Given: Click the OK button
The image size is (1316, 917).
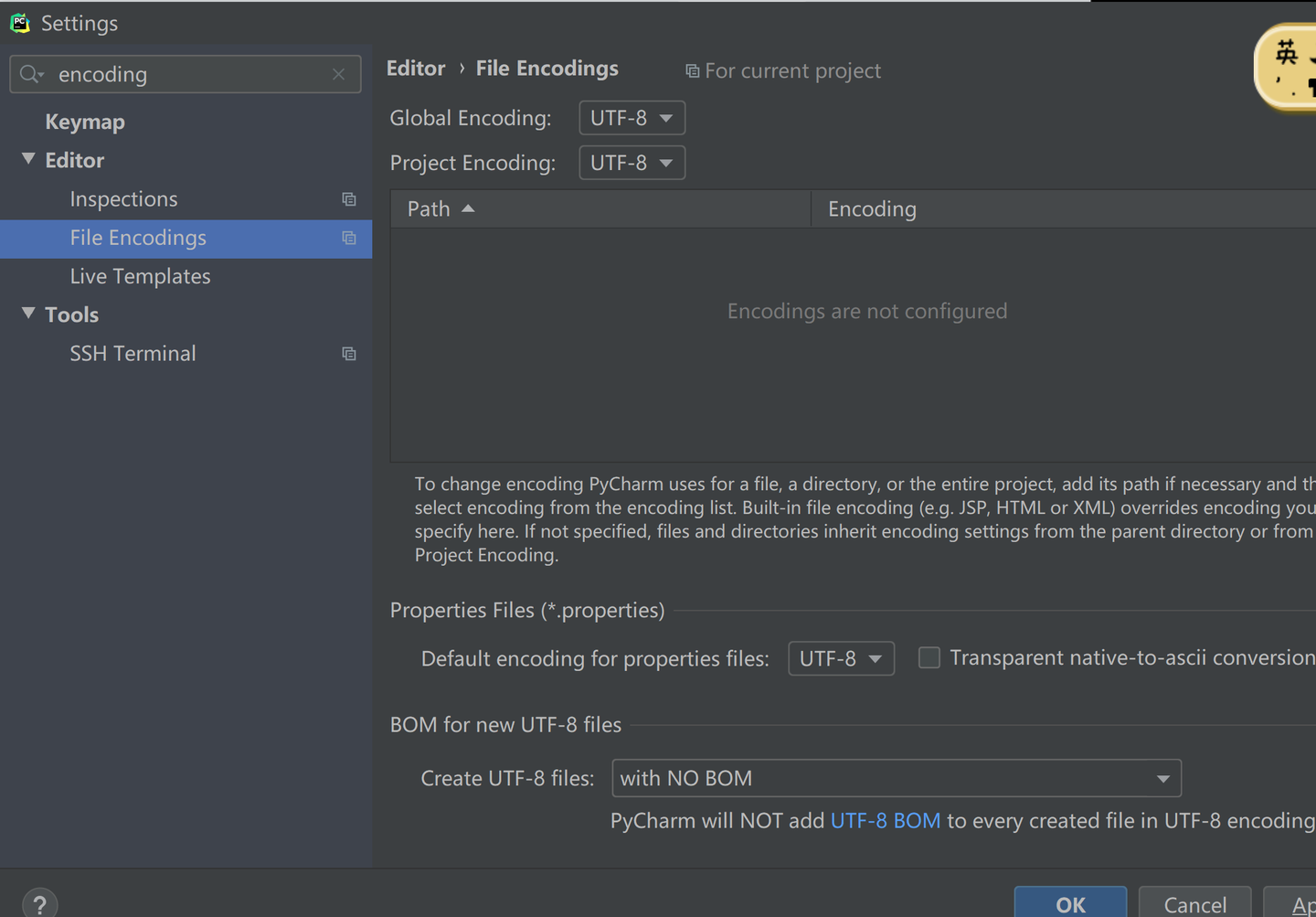Looking at the screenshot, I should point(1070,904).
